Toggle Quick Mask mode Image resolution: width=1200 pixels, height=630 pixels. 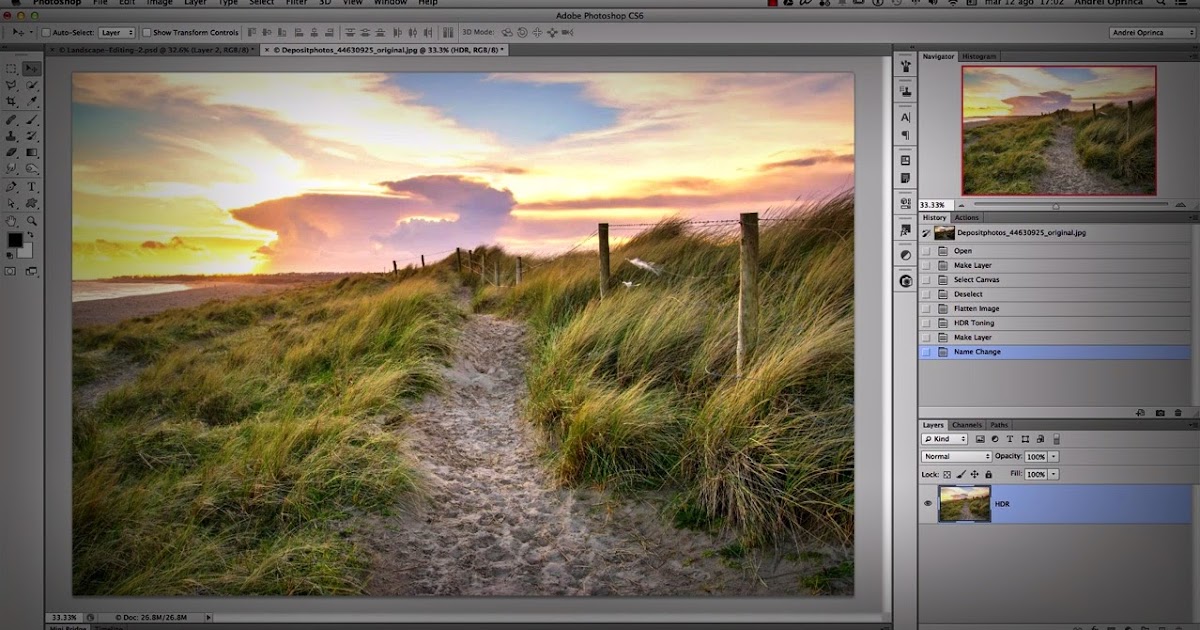[x=11, y=271]
